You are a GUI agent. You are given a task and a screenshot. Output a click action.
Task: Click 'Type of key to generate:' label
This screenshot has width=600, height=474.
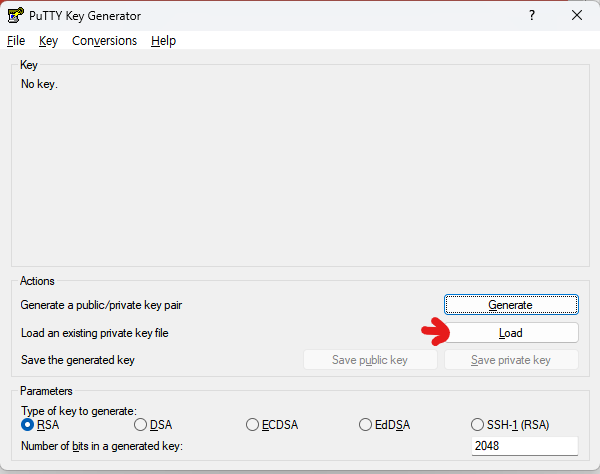(79, 411)
